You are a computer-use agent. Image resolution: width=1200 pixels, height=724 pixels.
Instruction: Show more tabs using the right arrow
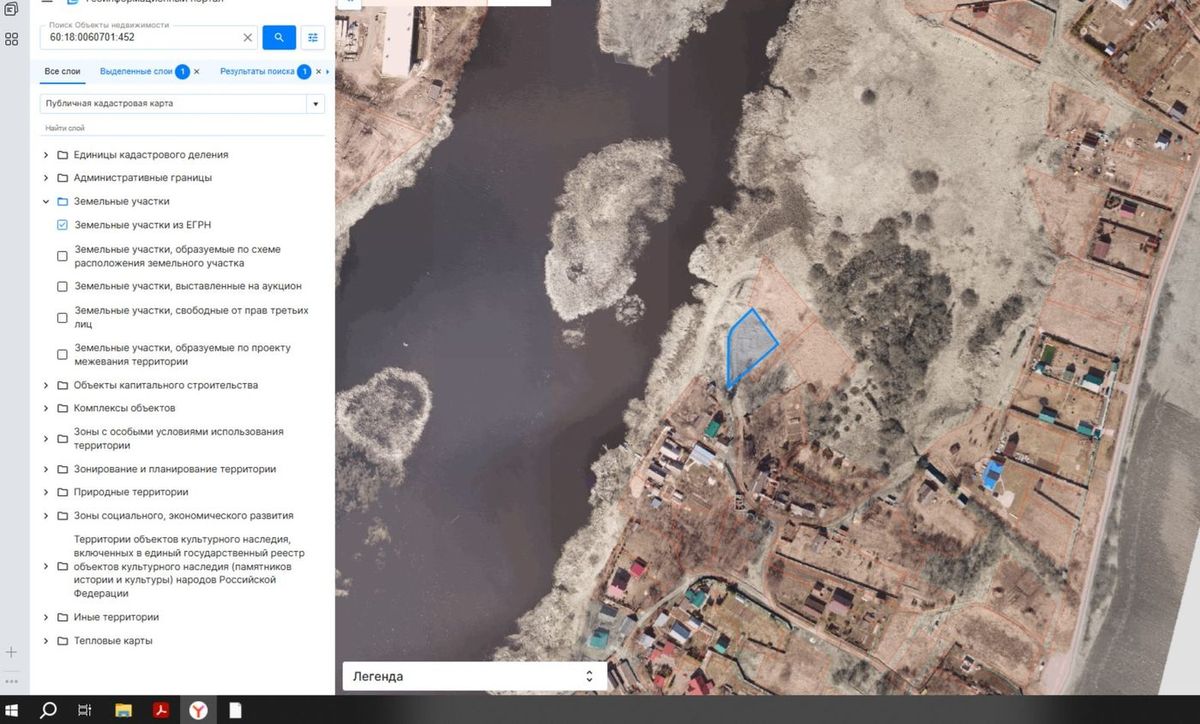point(328,72)
